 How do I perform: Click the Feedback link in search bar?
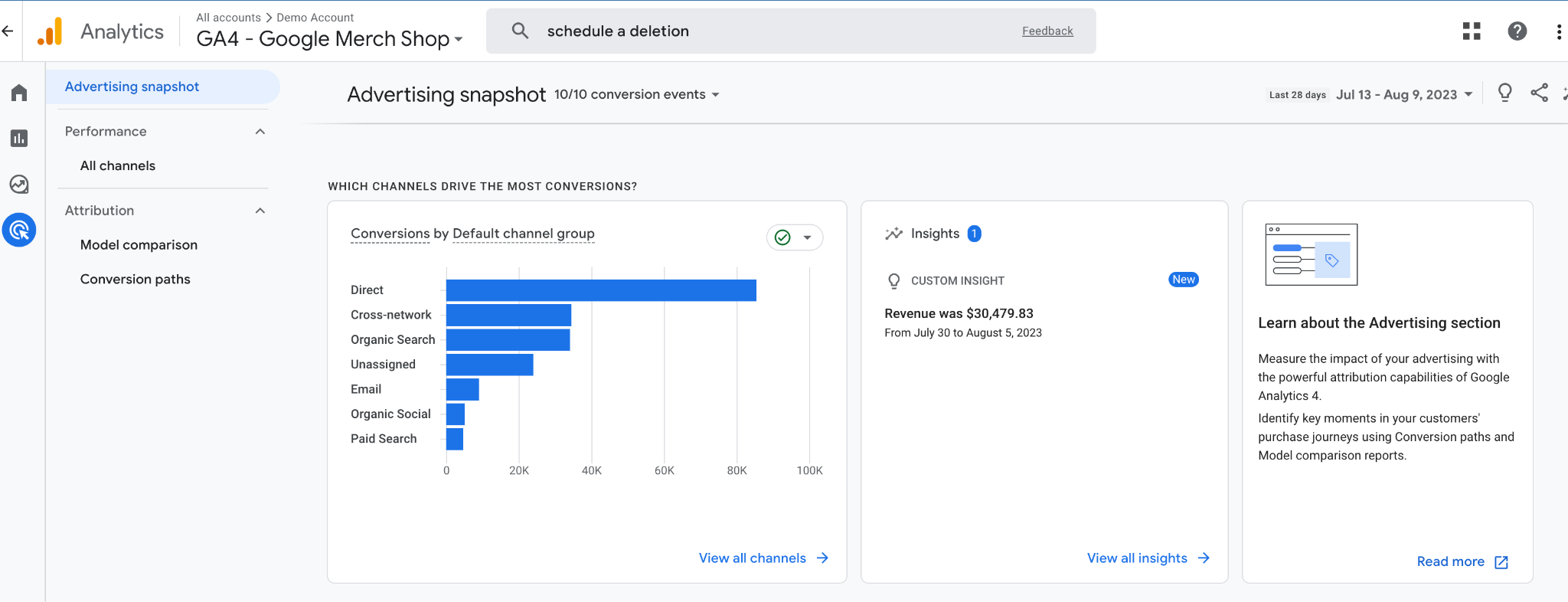pyautogui.click(x=1047, y=31)
